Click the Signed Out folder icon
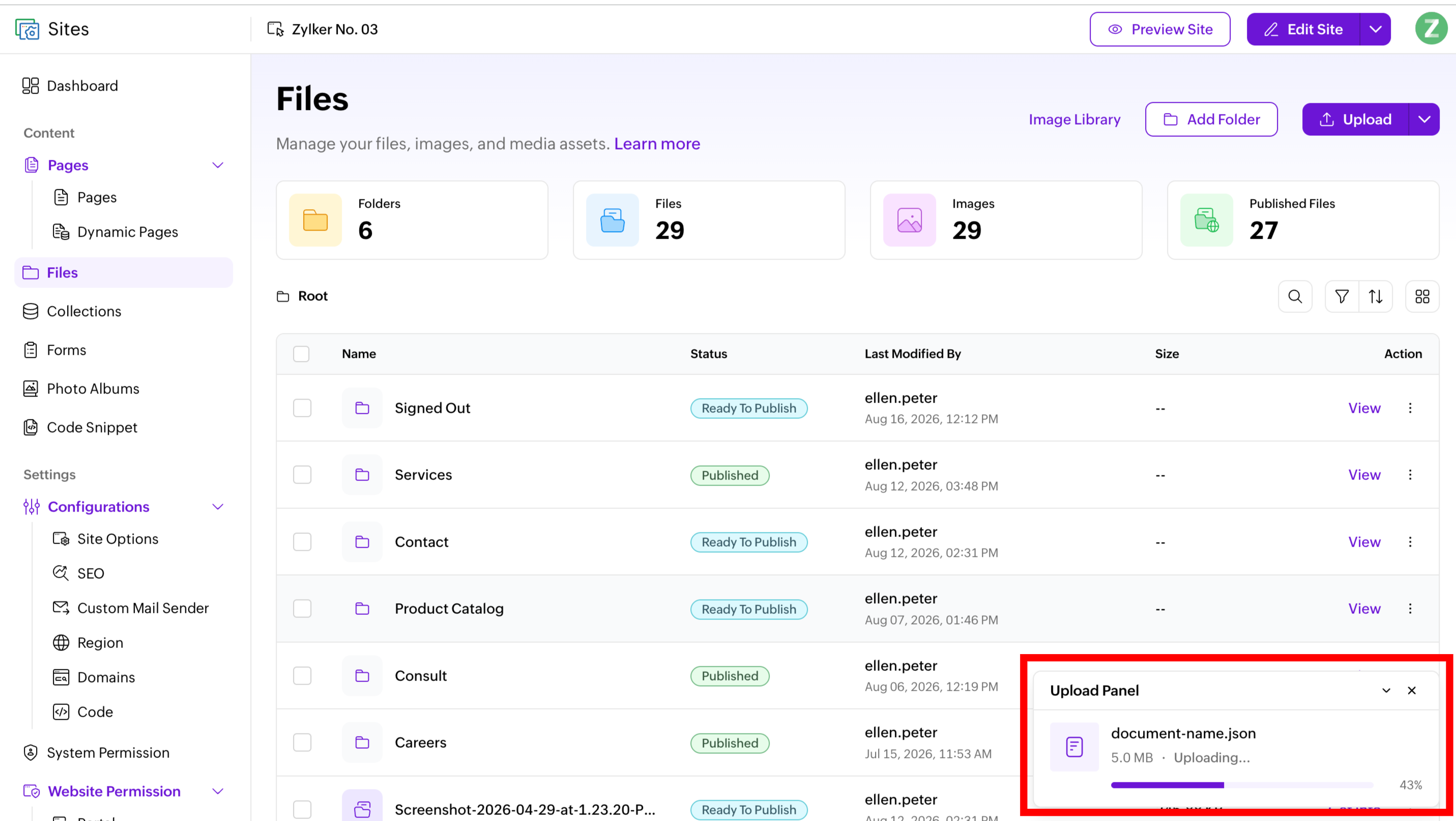This screenshot has height=821, width=1456. point(362,408)
